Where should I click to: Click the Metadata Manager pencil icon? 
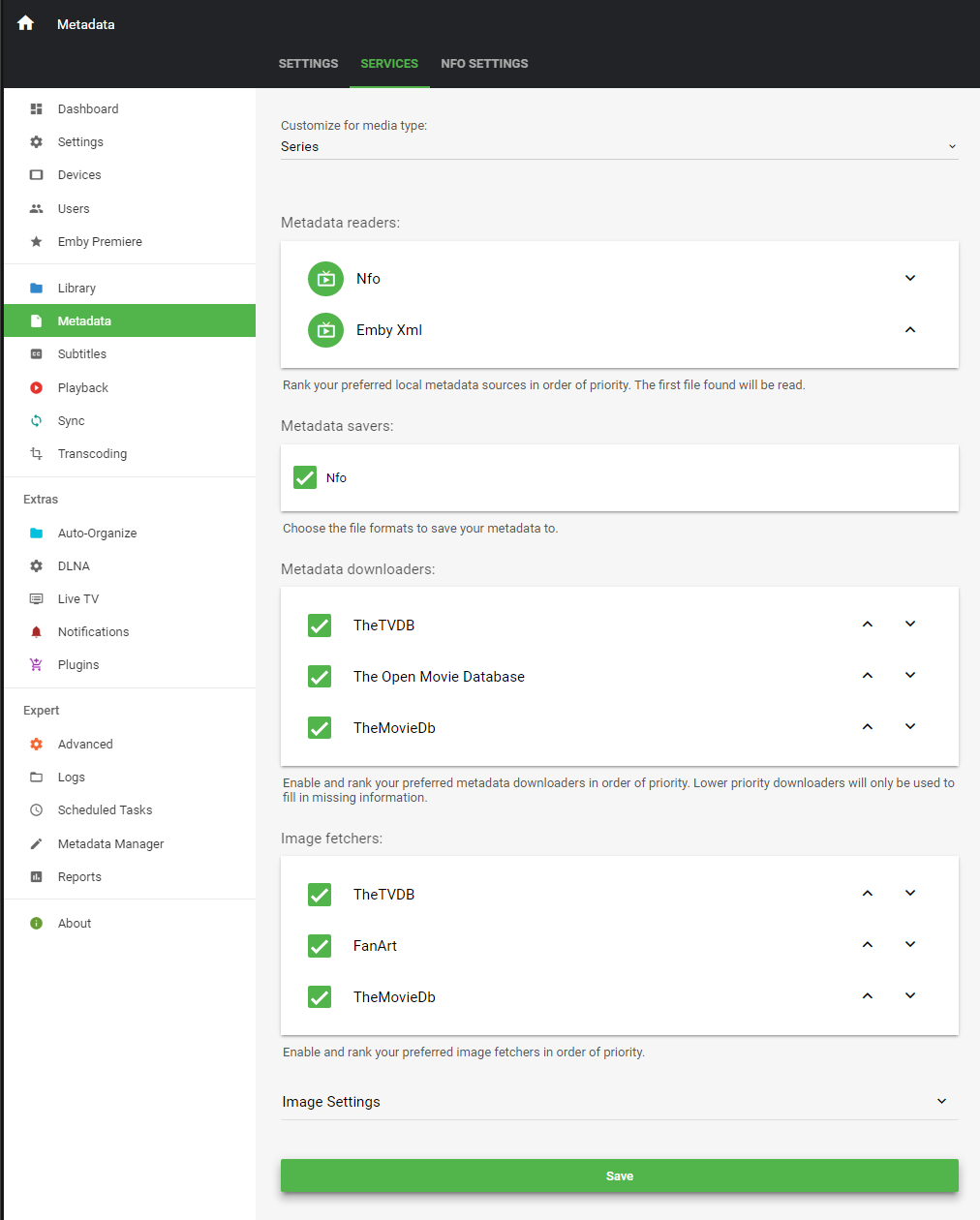pyautogui.click(x=37, y=844)
